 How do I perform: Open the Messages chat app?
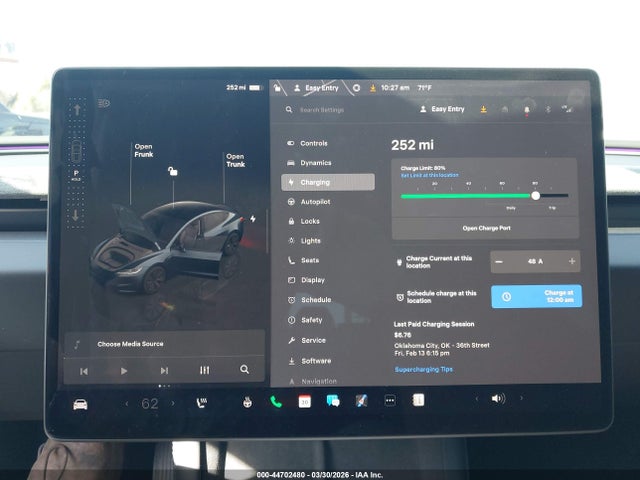pos(333,401)
